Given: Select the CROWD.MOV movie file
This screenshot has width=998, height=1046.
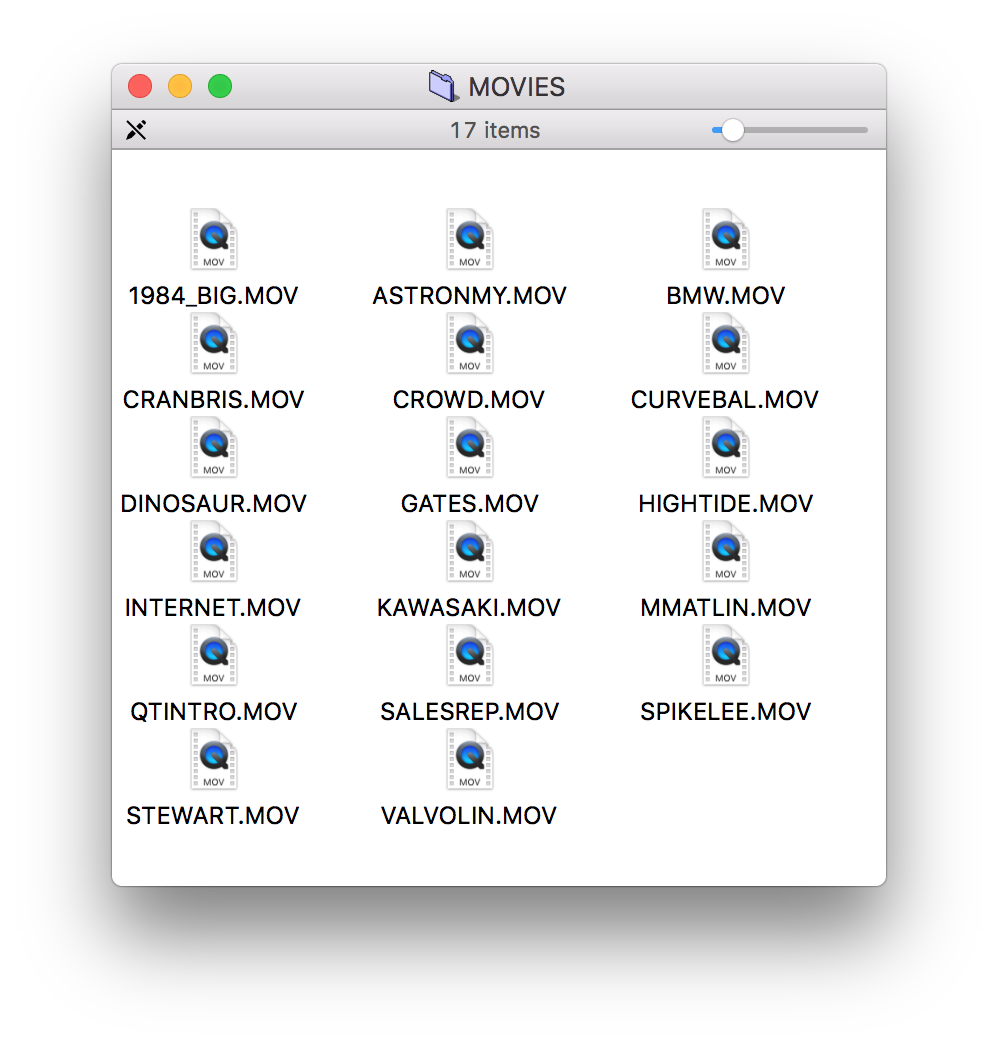Looking at the screenshot, I should (x=470, y=344).
